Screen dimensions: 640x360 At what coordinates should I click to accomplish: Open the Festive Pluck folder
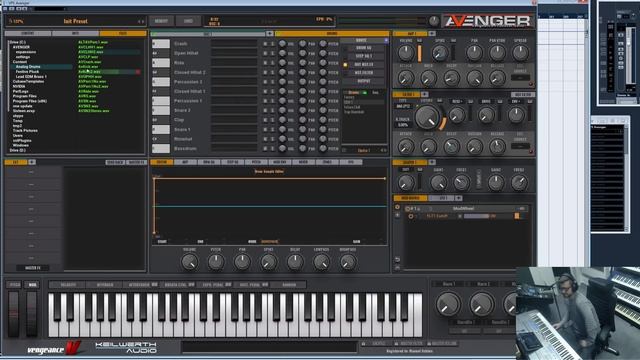[27, 71]
